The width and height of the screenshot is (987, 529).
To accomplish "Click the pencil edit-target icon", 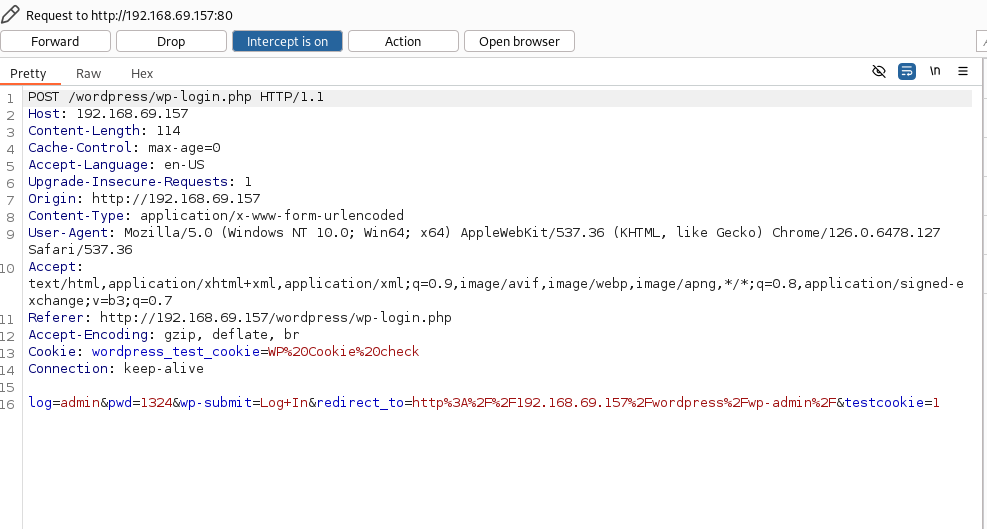I will (11, 14).
